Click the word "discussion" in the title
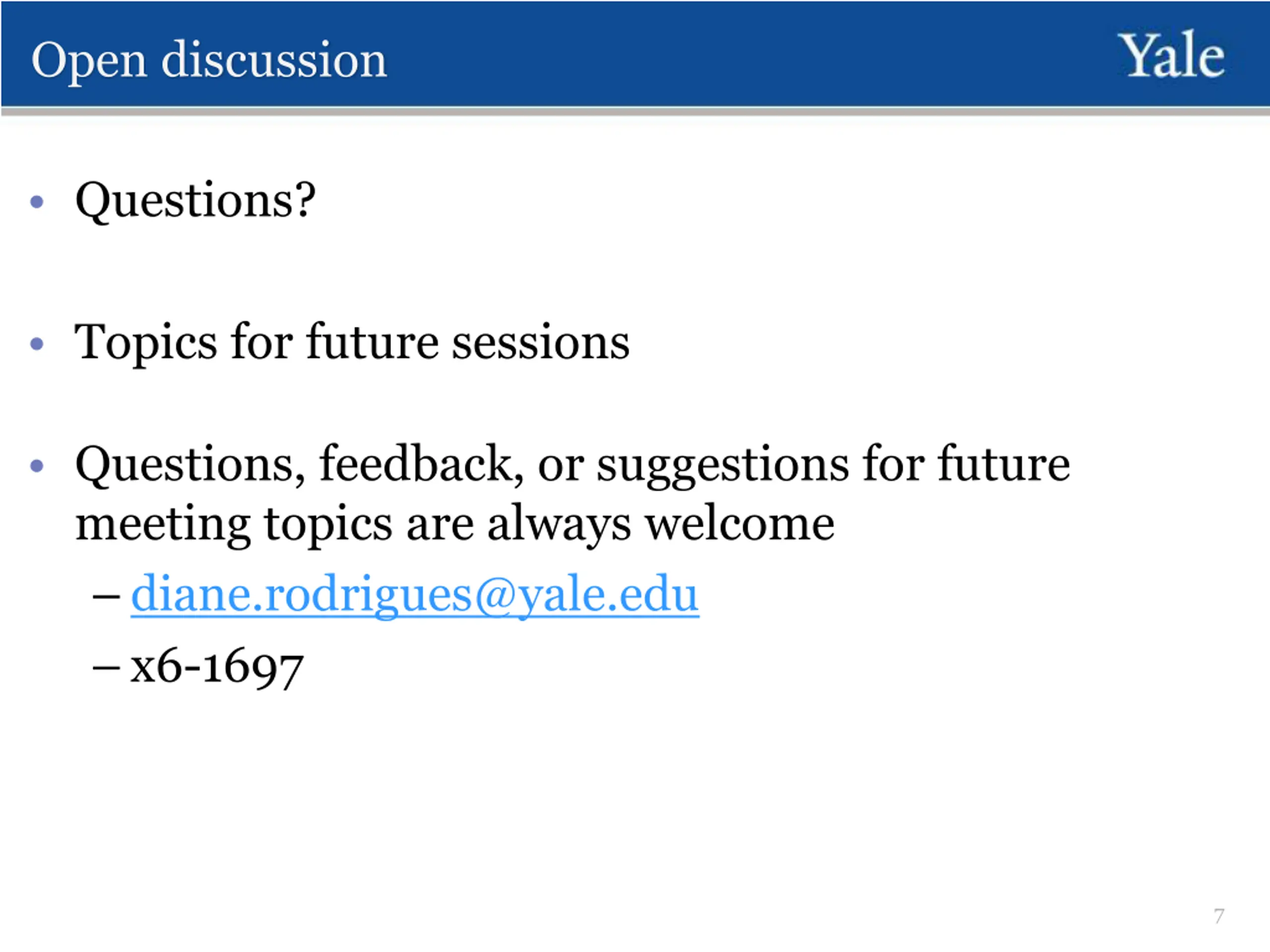 (274, 59)
